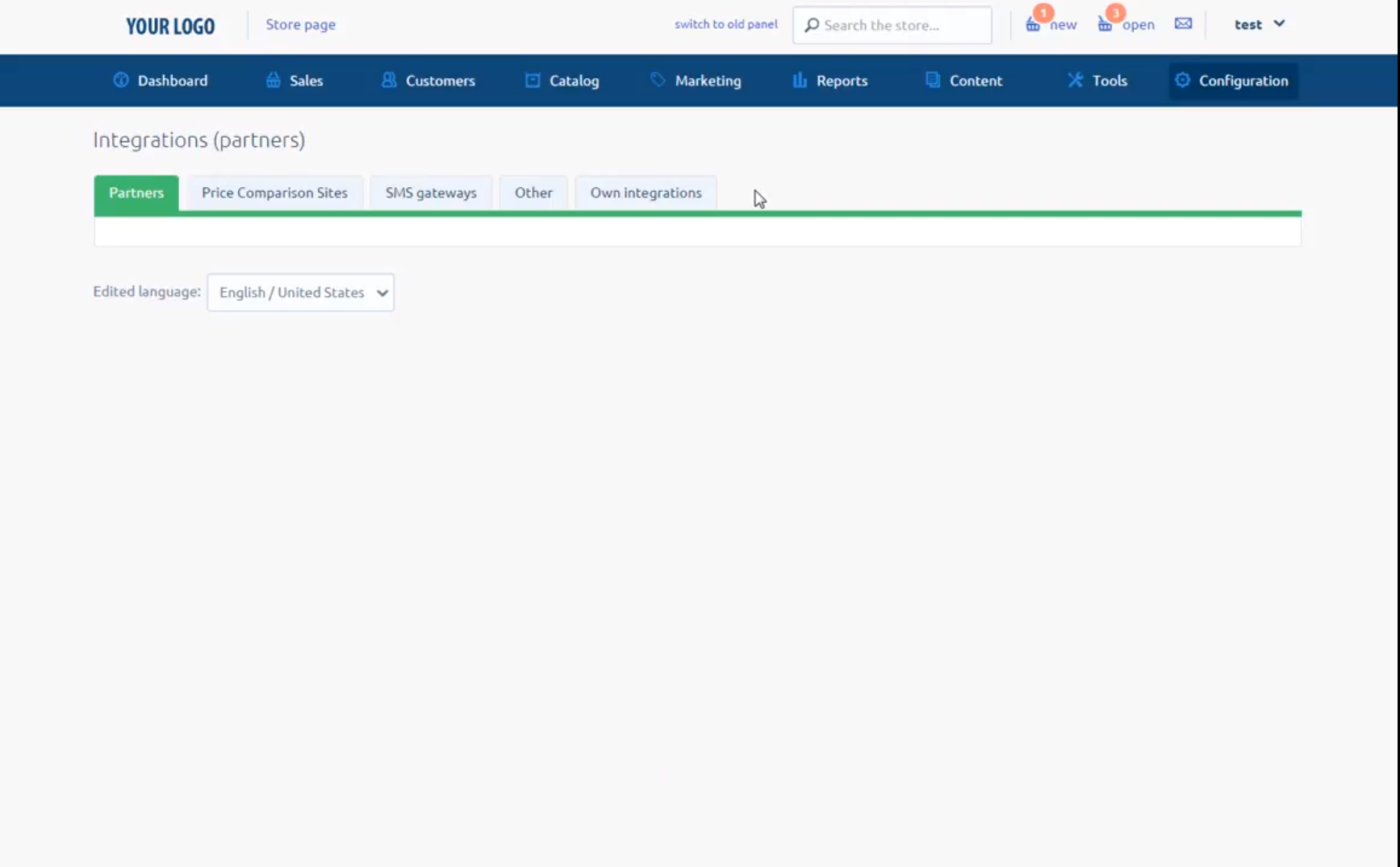Click the search magnifier icon
The width and height of the screenshot is (1400, 867).
[812, 25]
